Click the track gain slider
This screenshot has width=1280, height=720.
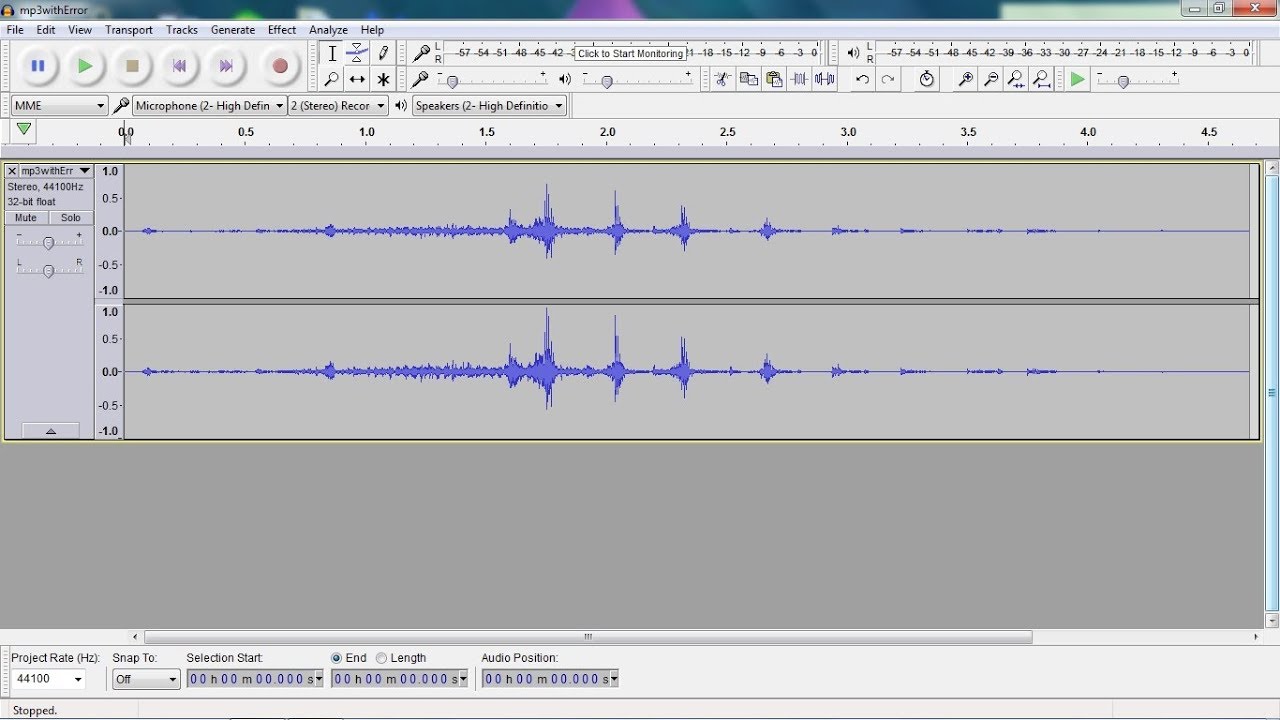pos(49,243)
